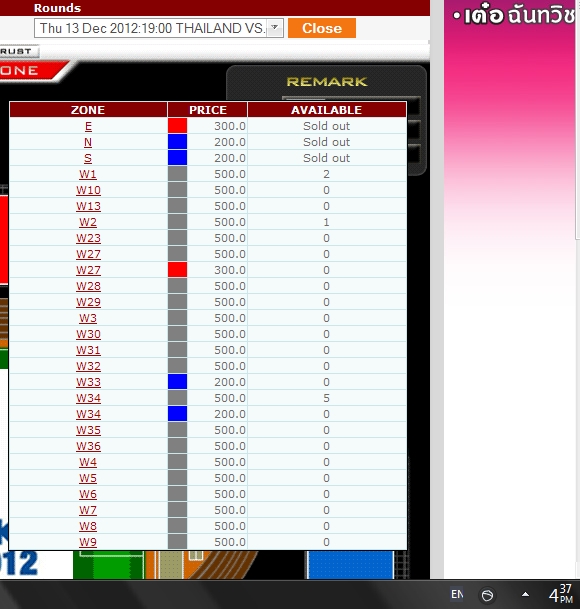Click the taskbar clock
The height and width of the screenshot is (609, 580).
pyautogui.click(x=561, y=594)
